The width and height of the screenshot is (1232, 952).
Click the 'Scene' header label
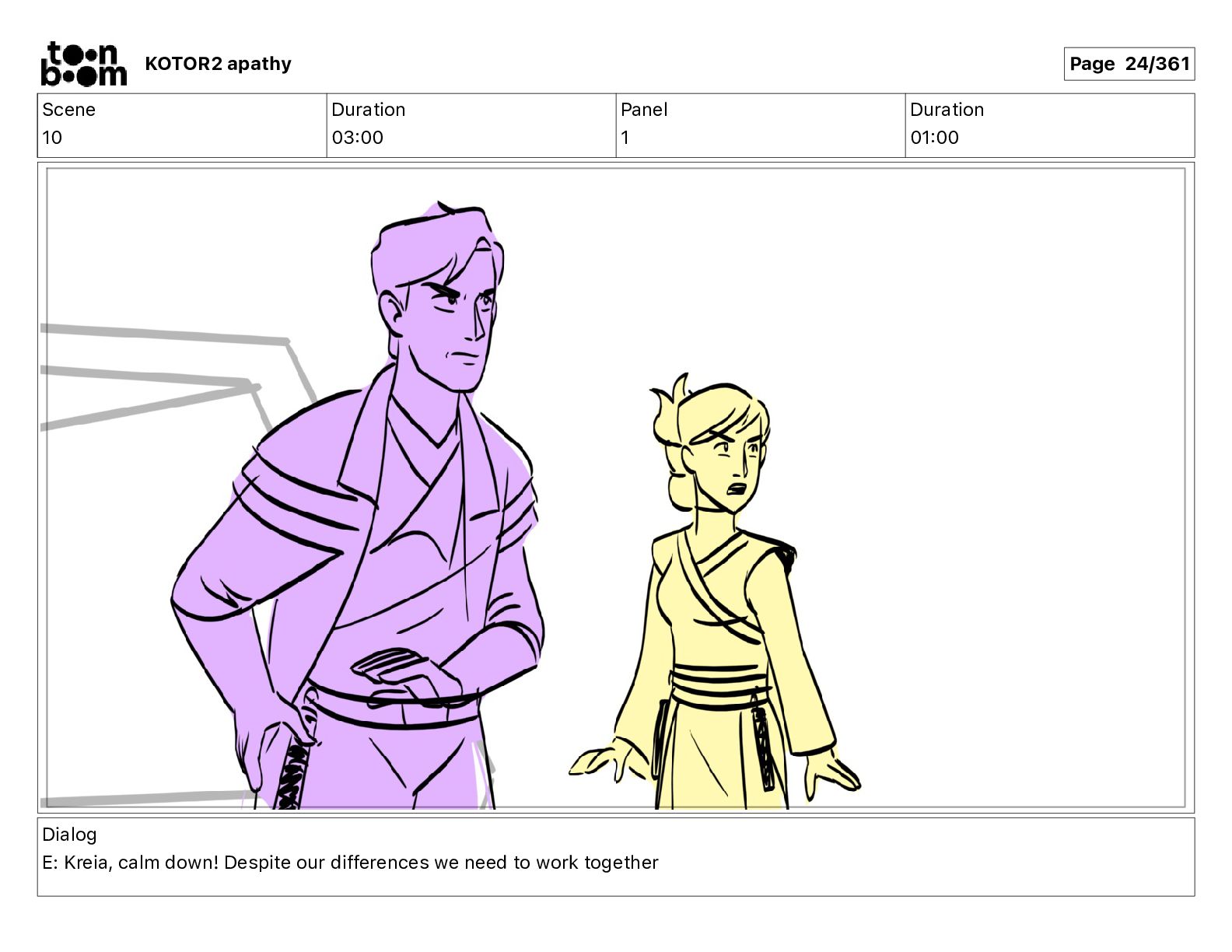pyautogui.click(x=68, y=110)
